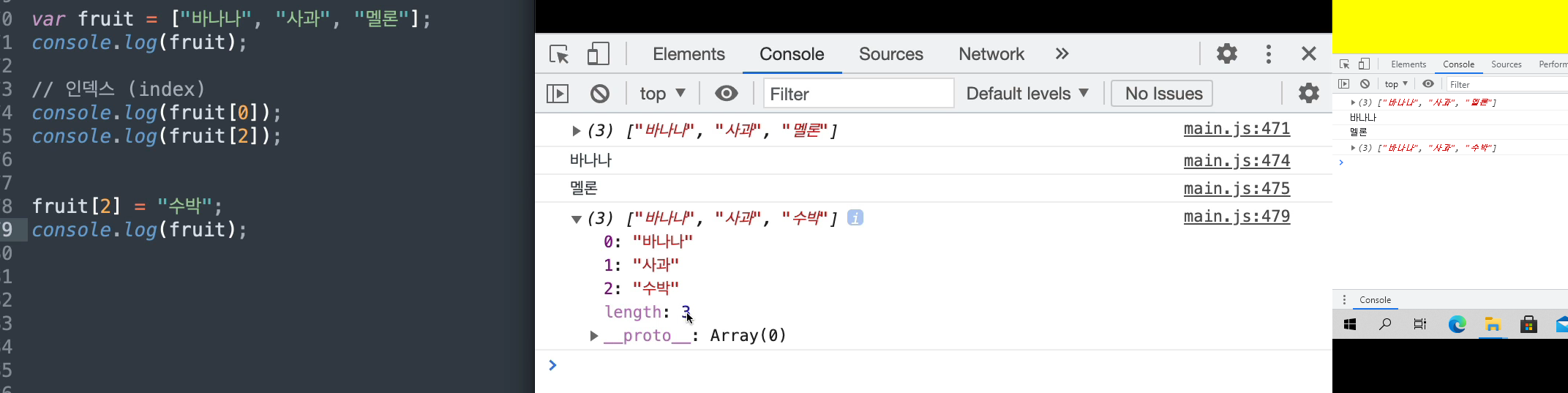Open the Default levels dropdown

point(1027,94)
